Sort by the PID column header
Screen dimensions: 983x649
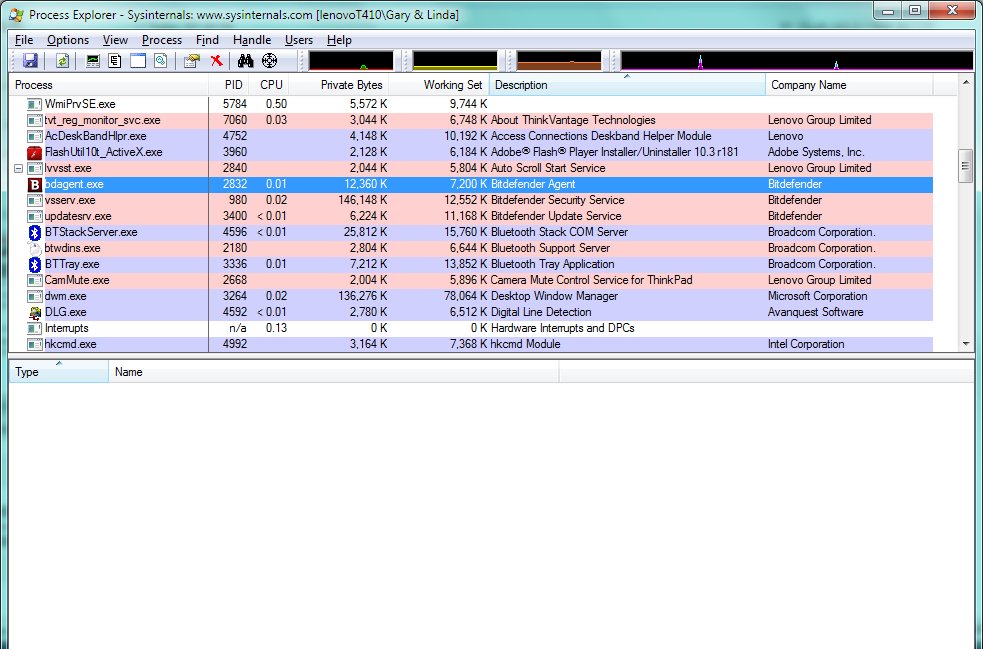click(229, 85)
